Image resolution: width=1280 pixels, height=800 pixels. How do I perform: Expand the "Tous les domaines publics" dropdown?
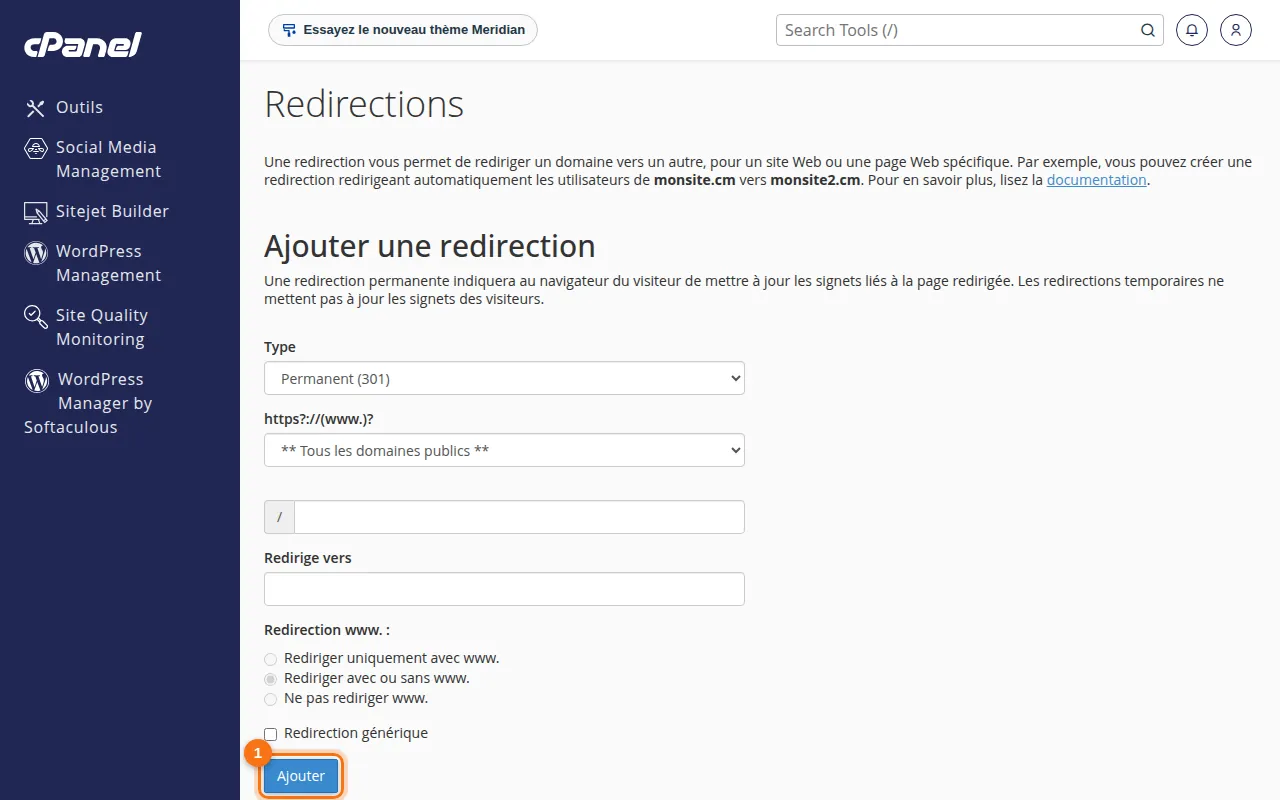(x=504, y=450)
